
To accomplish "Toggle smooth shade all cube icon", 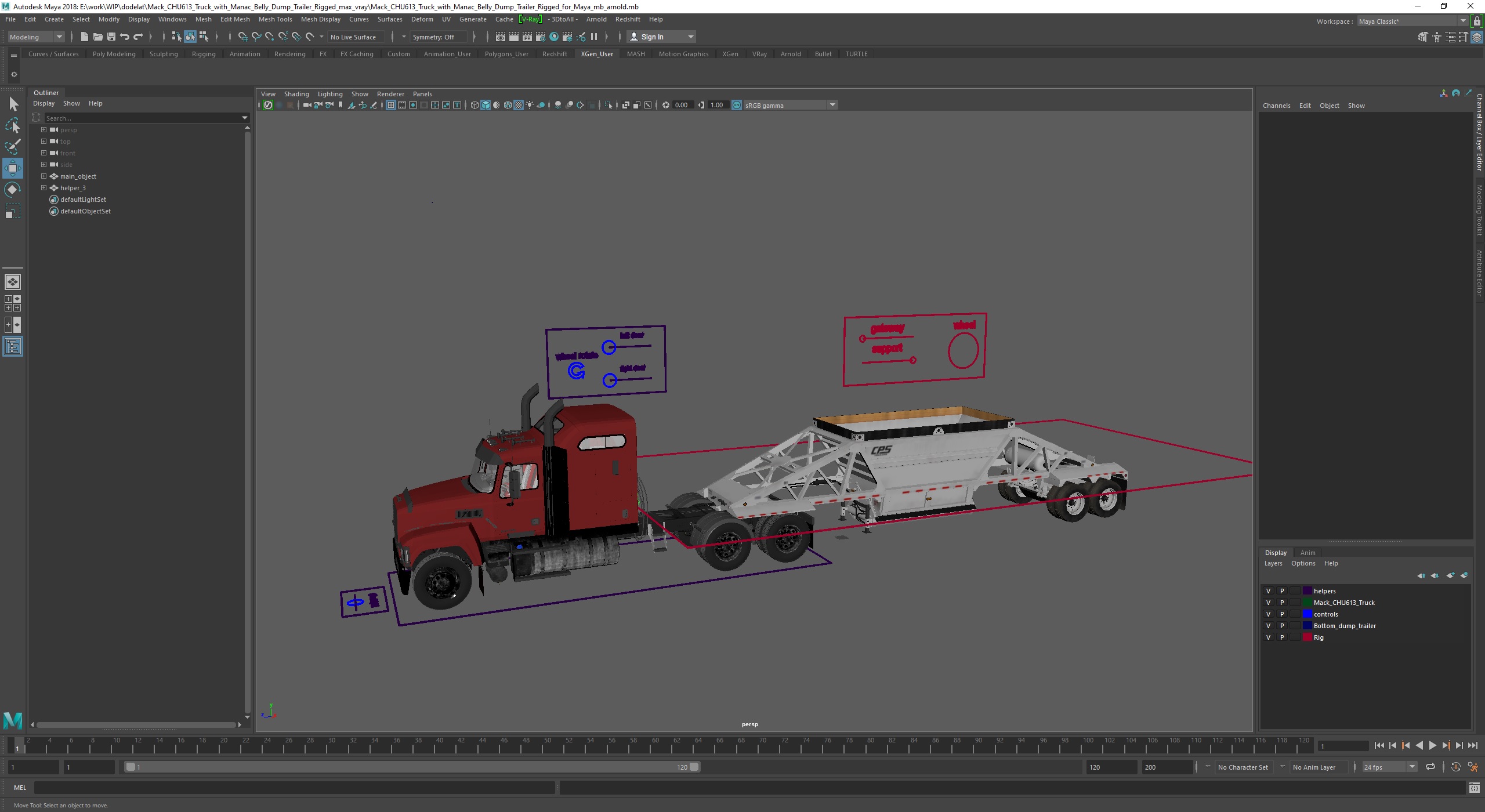I will [x=486, y=105].
